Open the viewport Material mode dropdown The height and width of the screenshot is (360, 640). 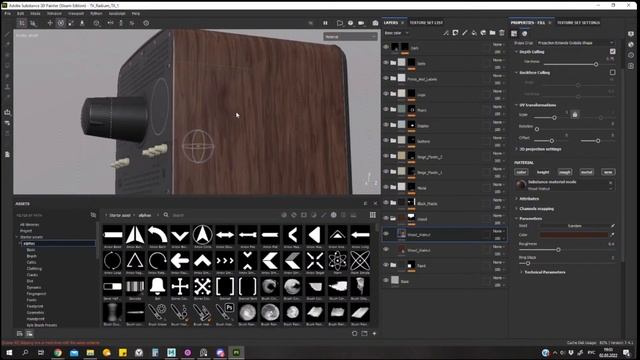tap(350, 37)
